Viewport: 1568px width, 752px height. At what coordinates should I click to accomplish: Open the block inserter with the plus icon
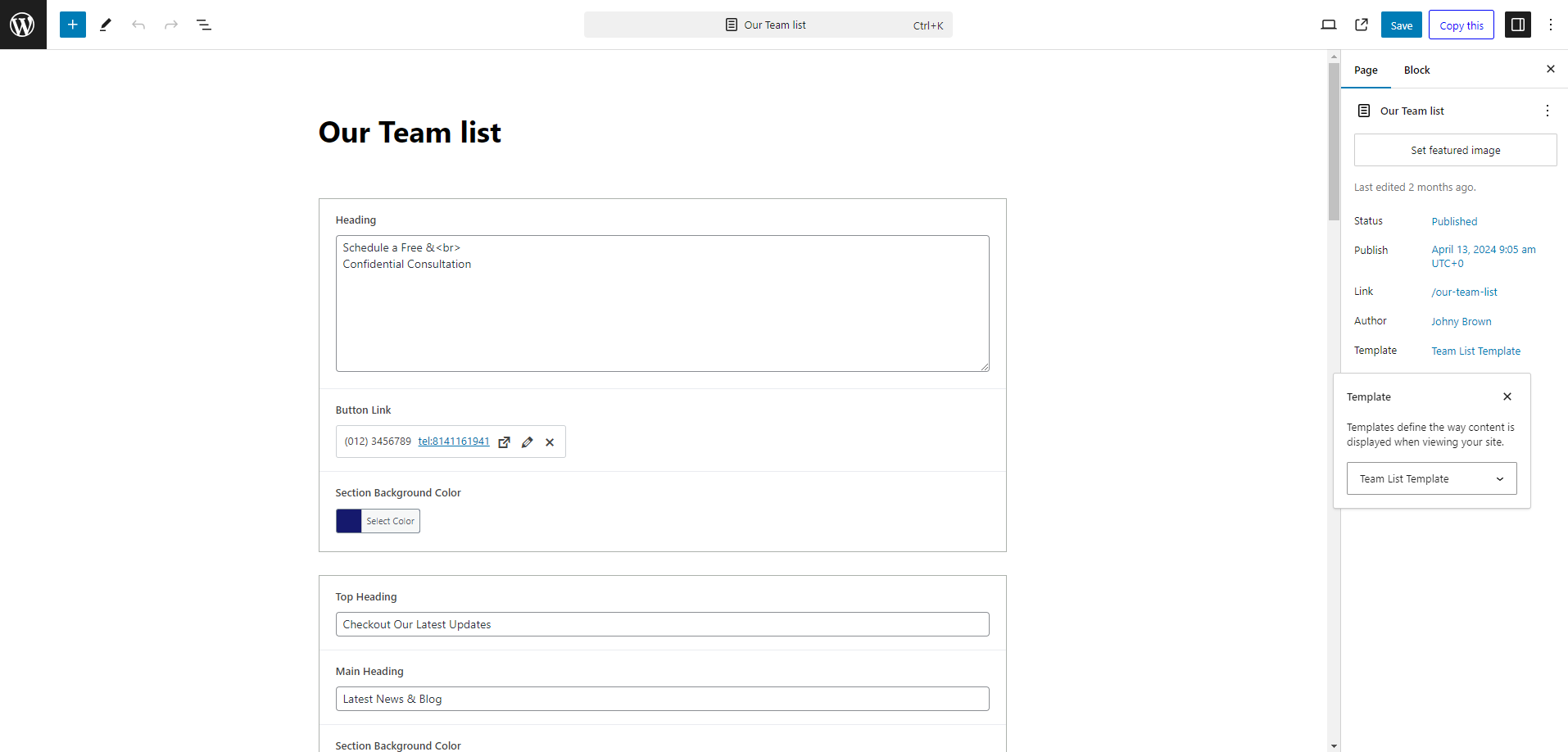click(72, 25)
